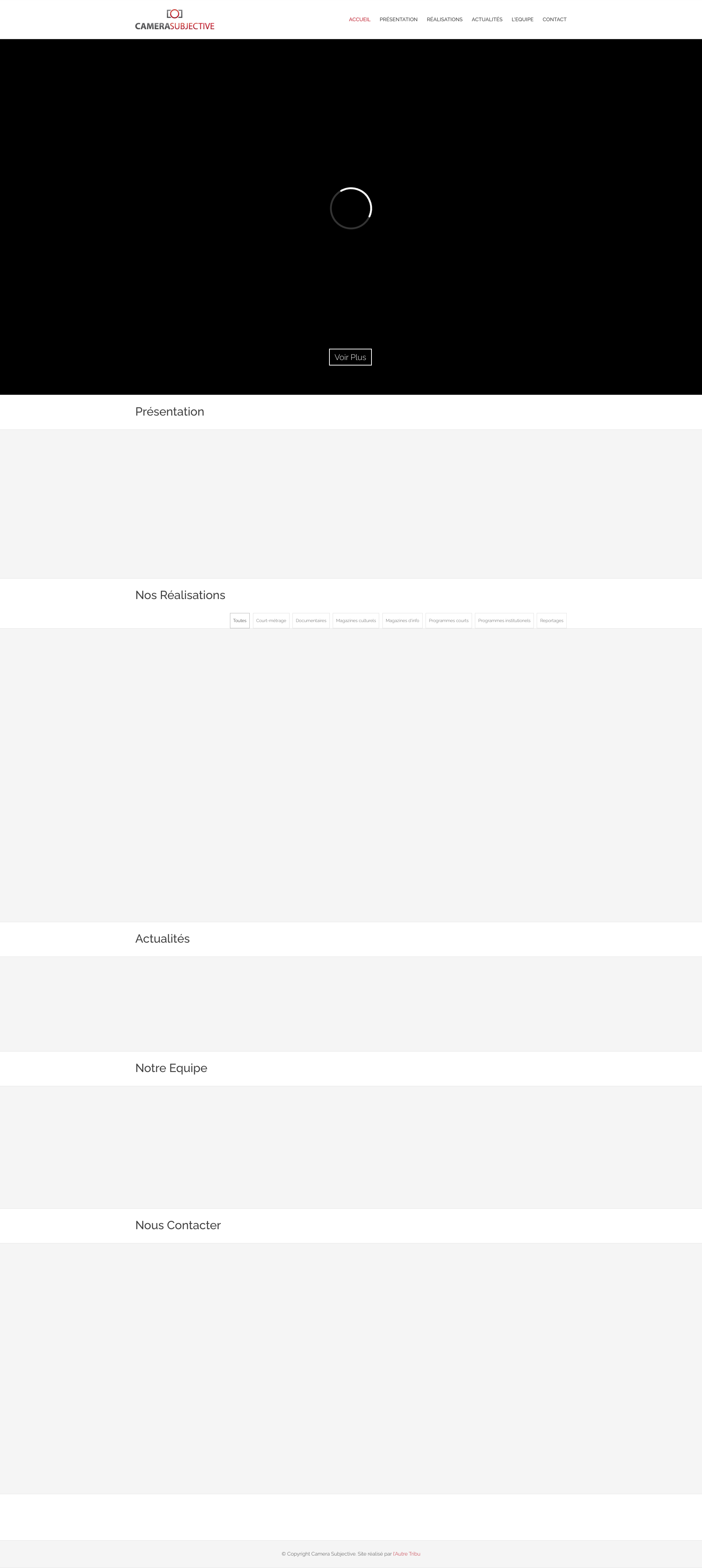Choose Magazines culturels filter

(356, 620)
